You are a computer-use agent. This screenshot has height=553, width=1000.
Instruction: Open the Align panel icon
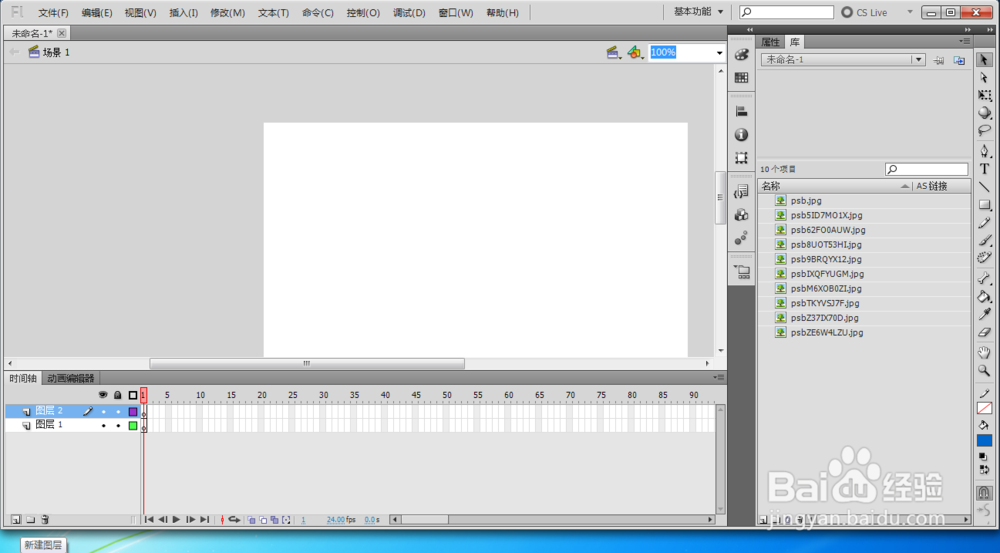pos(741,112)
